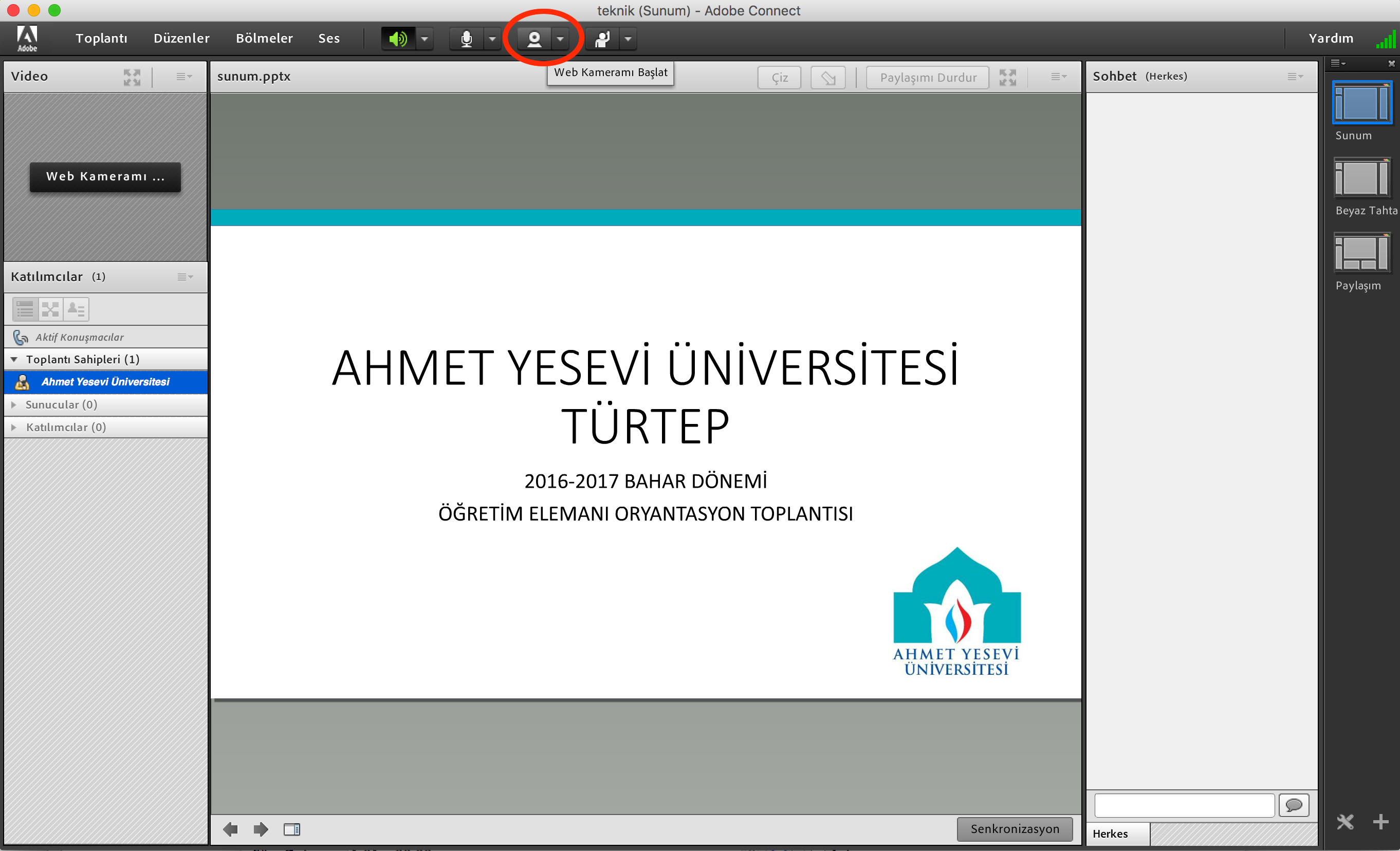The height and width of the screenshot is (851, 1400).
Task: Collapse the Toplantı Sahipleri group
Action: pos(14,359)
